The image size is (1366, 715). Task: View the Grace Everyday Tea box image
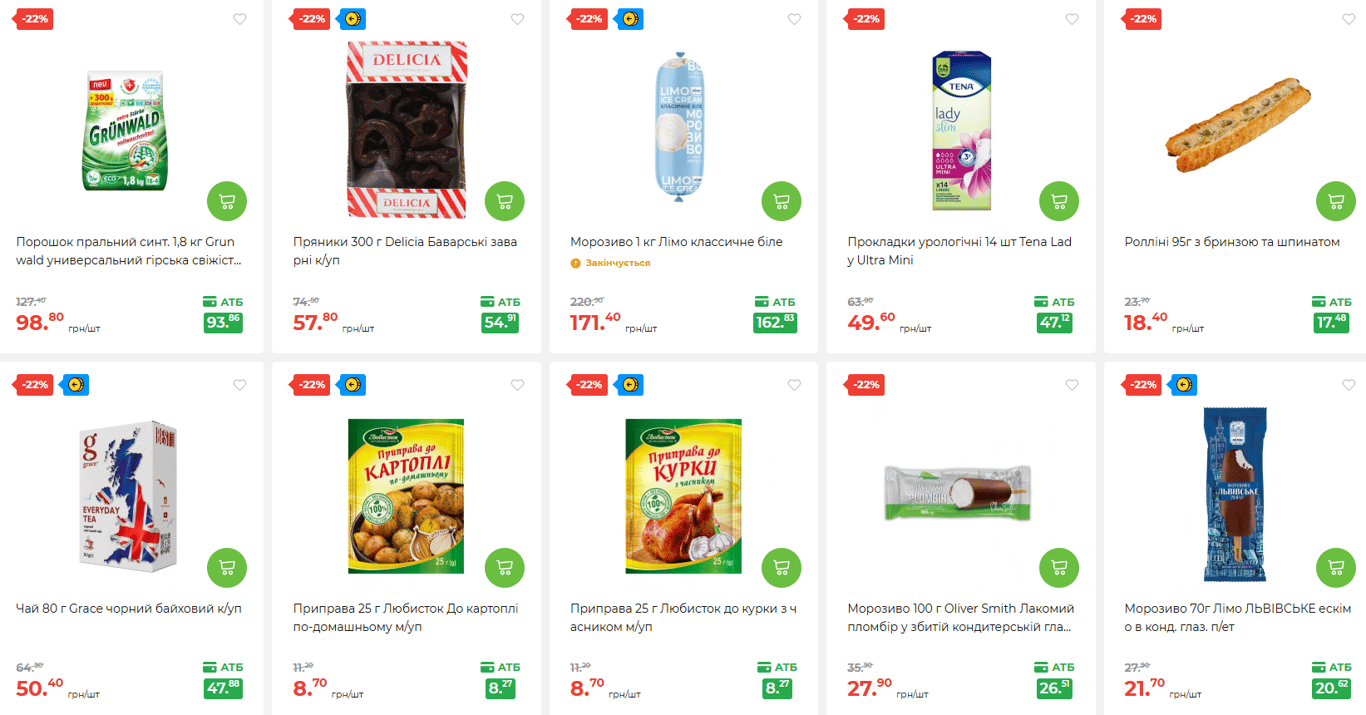pyautogui.click(x=127, y=495)
